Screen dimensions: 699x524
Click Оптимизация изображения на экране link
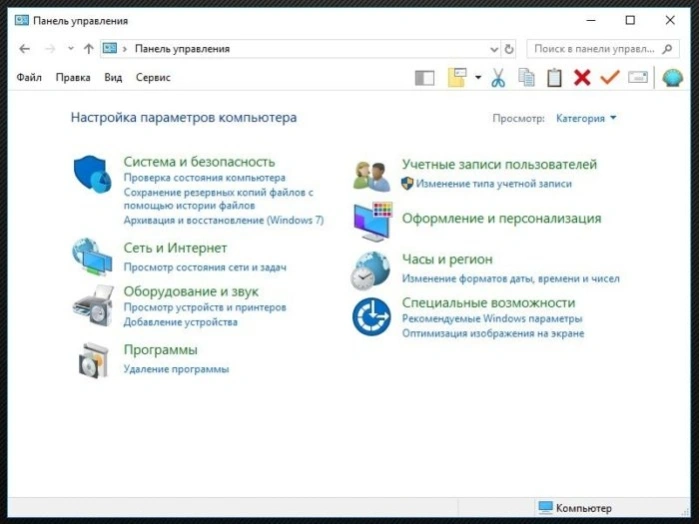(493, 334)
